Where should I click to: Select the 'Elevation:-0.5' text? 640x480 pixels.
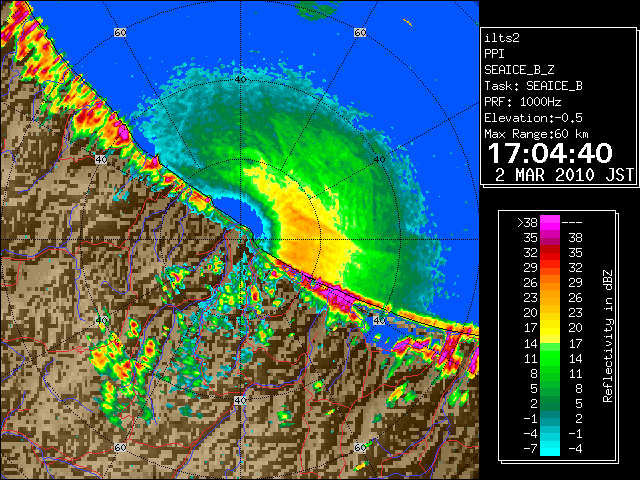coord(533,118)
